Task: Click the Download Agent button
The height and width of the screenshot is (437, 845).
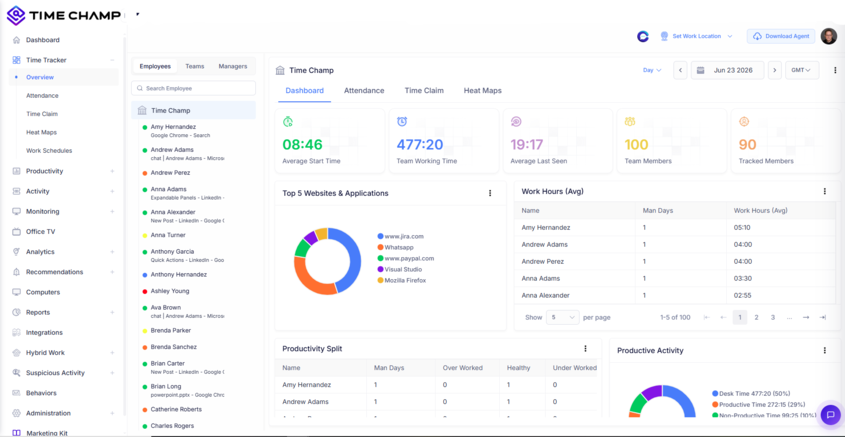Action: click(x=781, y=36)
